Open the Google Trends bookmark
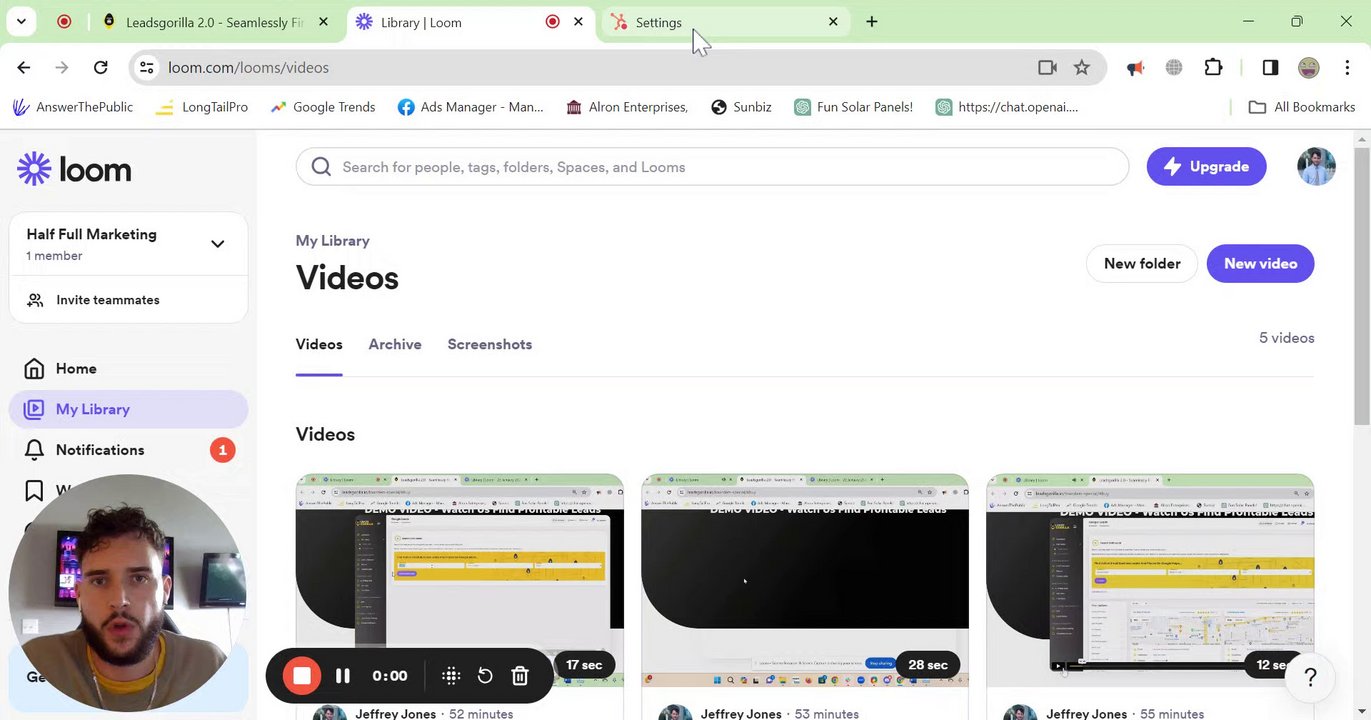Image resolution: width=1371 pixels, height=720 pixels. (323, 107)
